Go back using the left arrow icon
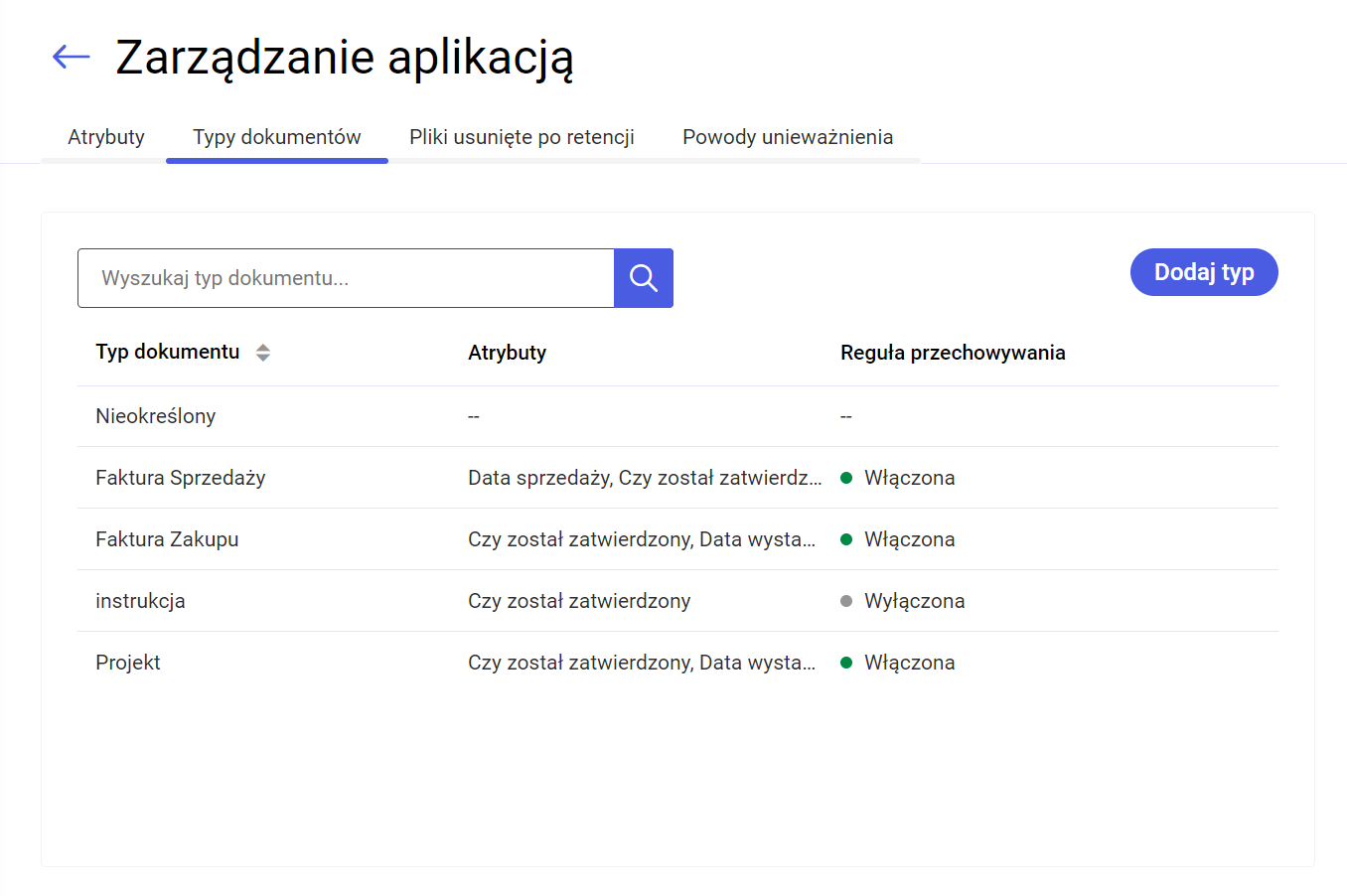This screenshot has width=1347, height=896. tap(72, 57)
